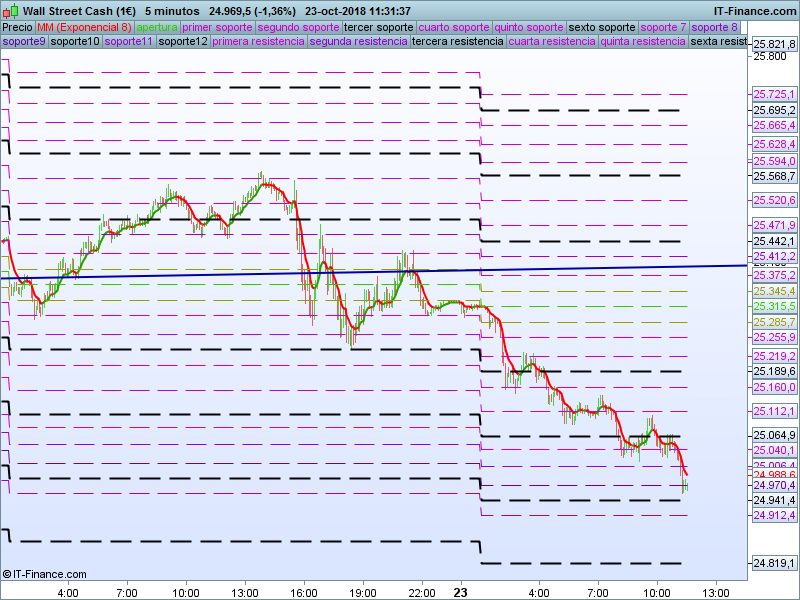Select tercera resistencia label

coord(458,41)
